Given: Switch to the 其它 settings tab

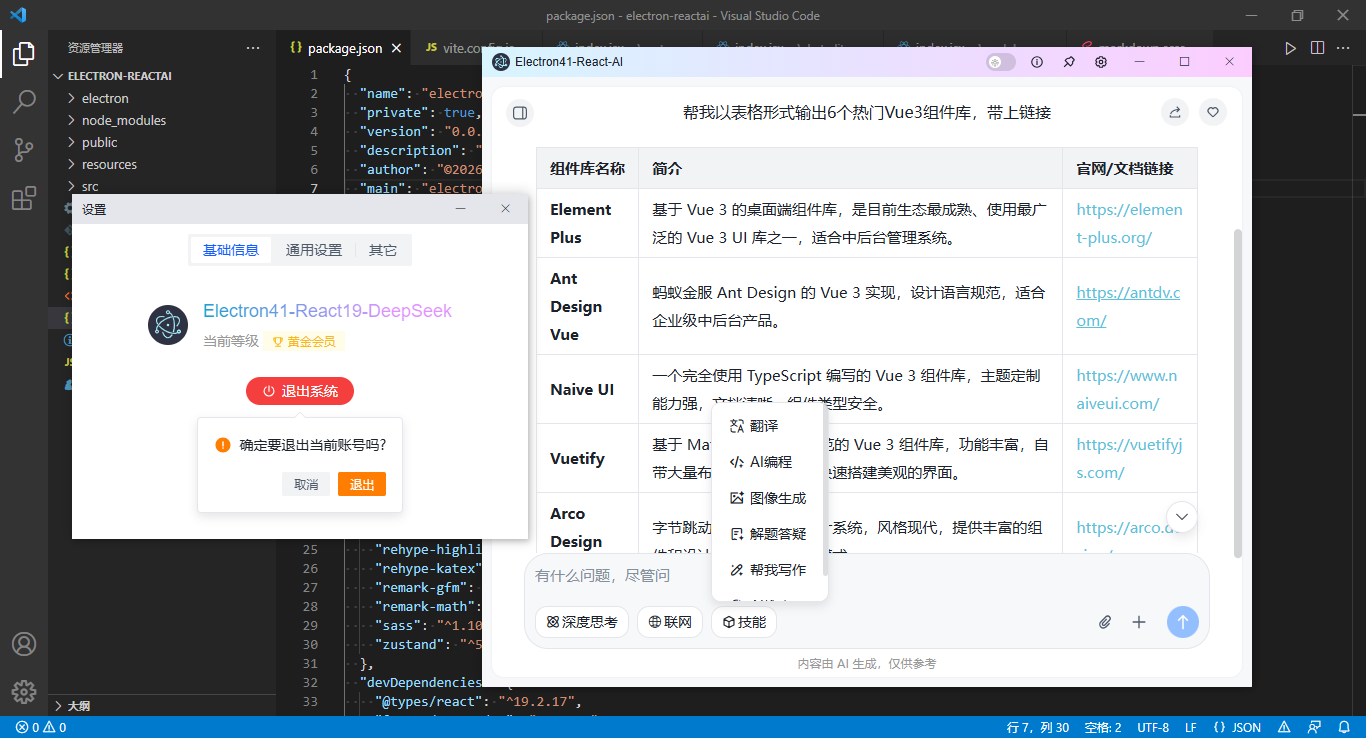Looking at the screenshot, I should pyautogui.click(x=383, y=250).
